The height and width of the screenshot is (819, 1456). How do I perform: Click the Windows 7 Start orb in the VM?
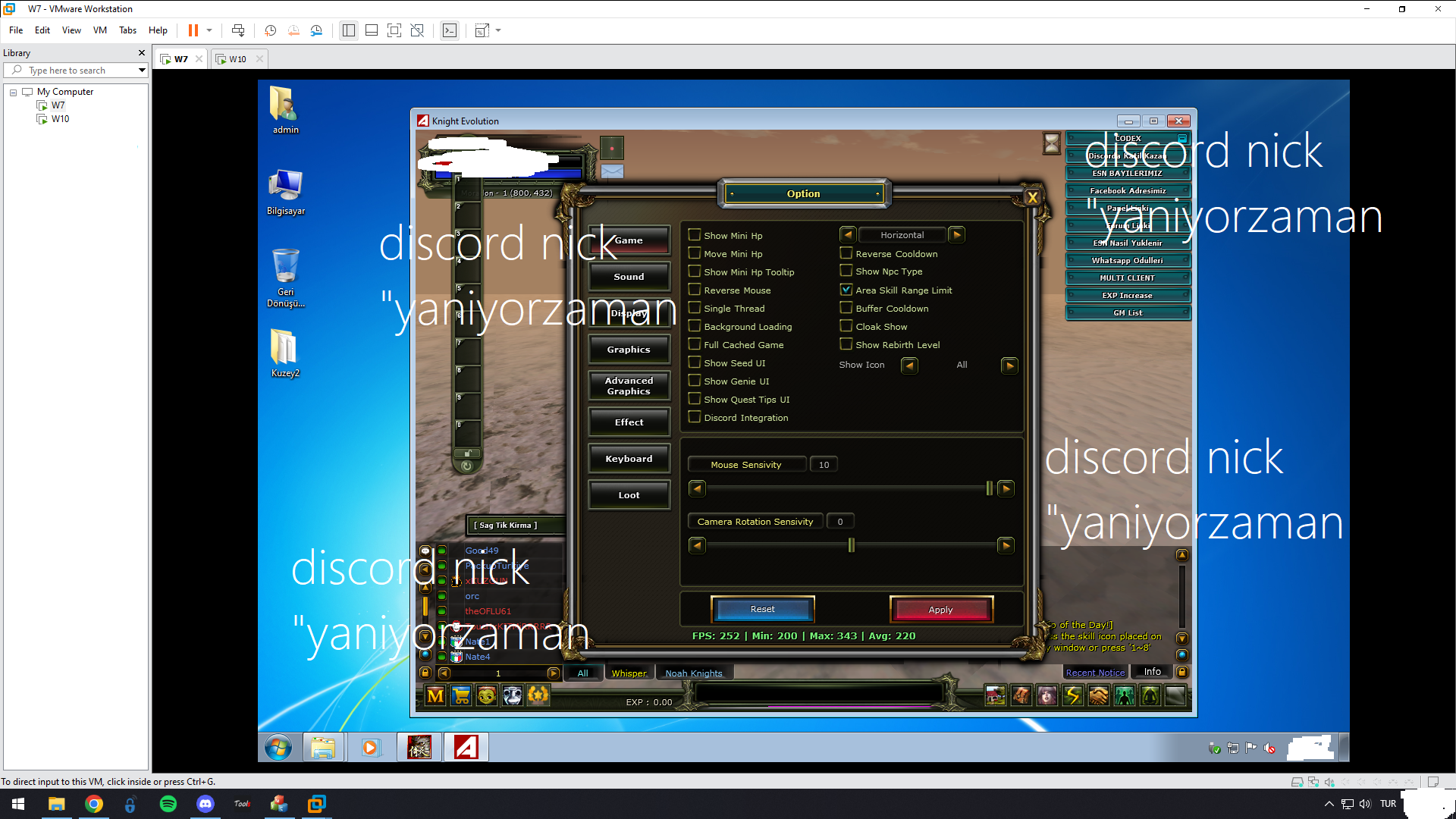pyautogui.click(x=278, y=748)
